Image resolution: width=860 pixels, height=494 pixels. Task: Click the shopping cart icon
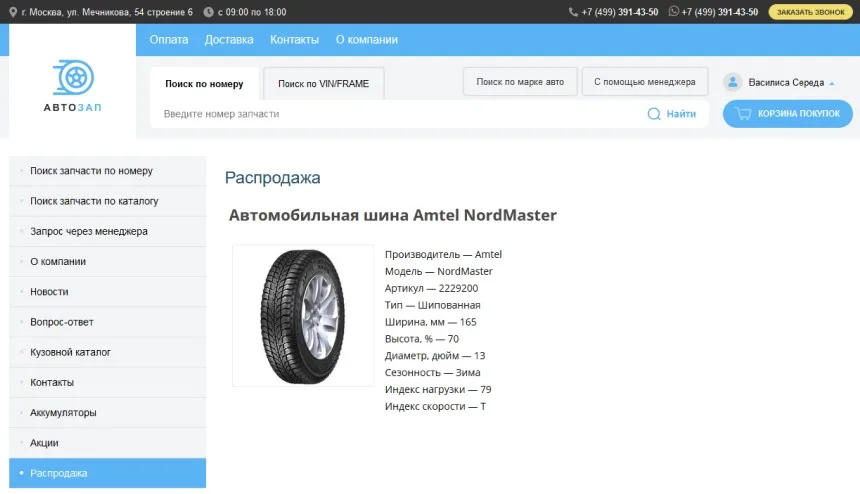743,113
